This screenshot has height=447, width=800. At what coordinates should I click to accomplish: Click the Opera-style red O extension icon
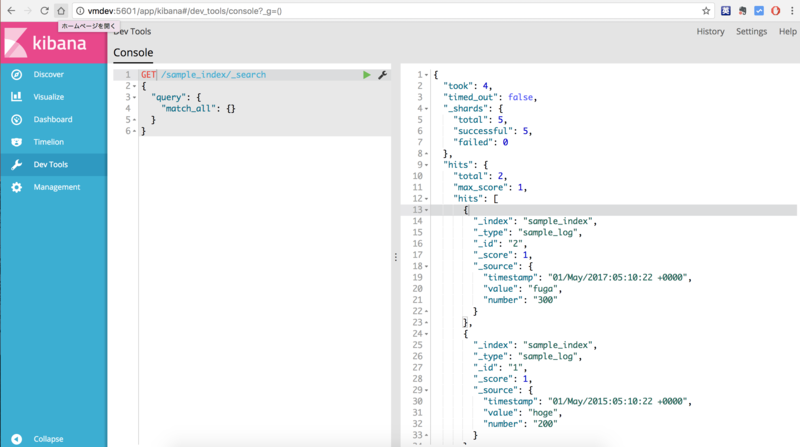click(x=776, y=11)
